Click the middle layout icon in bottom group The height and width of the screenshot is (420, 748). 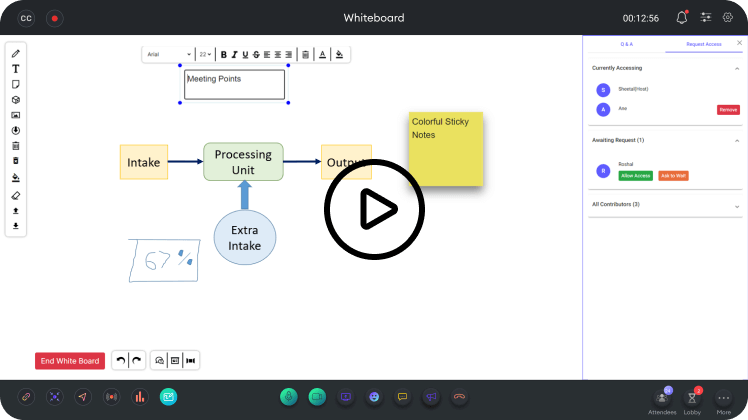pos(175,360)
